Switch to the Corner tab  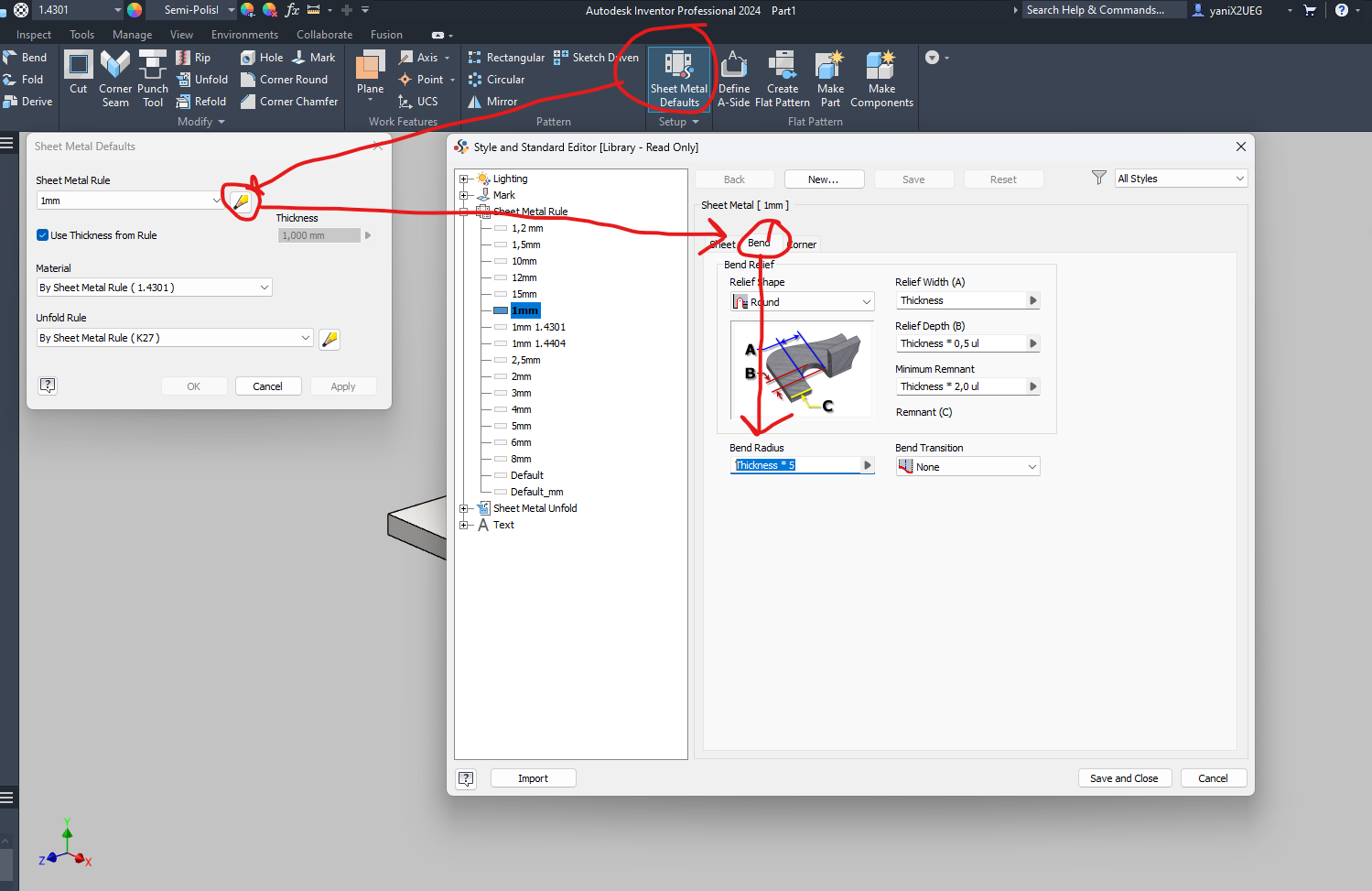point(801,244)
